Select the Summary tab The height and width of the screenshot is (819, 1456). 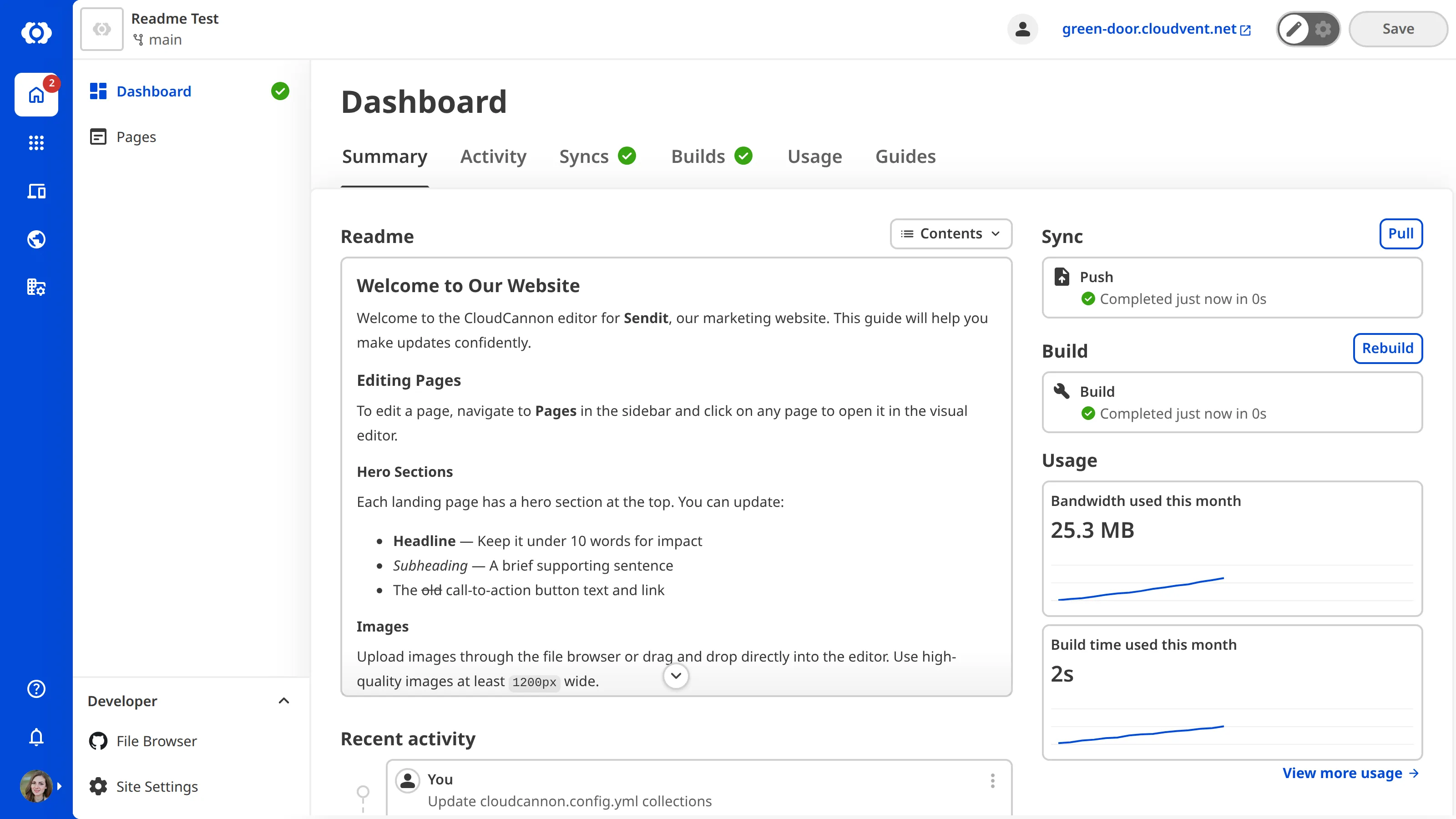[384, 157]
